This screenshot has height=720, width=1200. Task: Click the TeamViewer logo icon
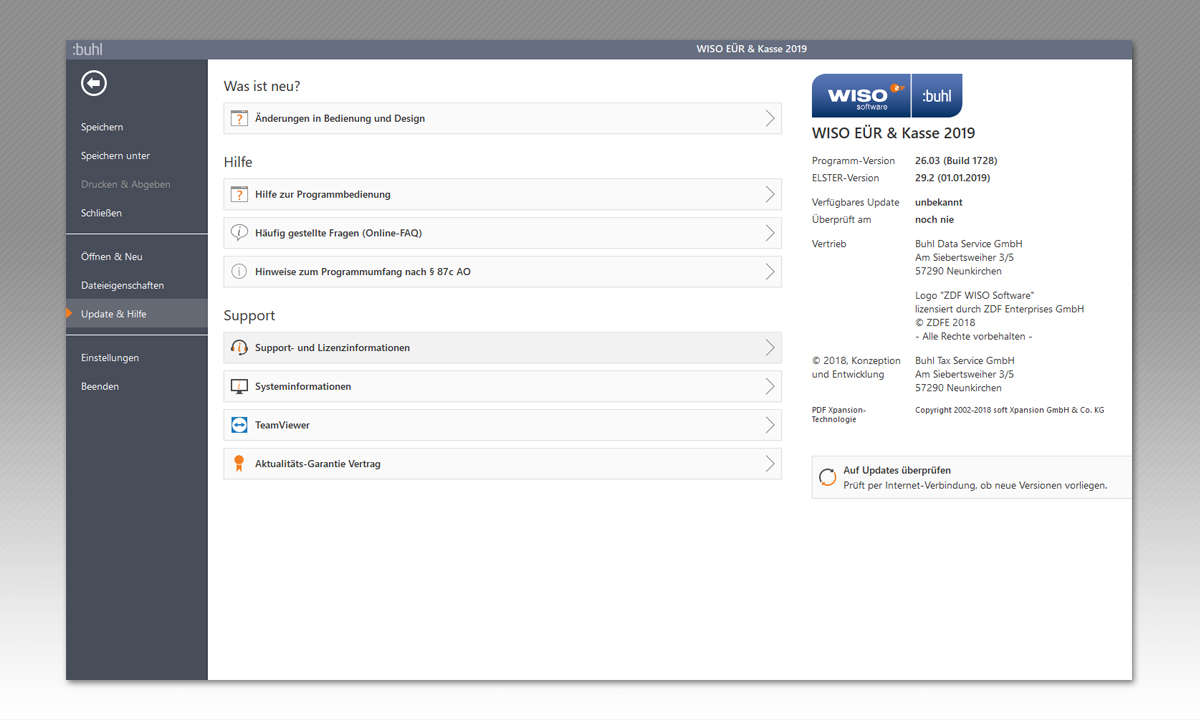coord(239,425)
